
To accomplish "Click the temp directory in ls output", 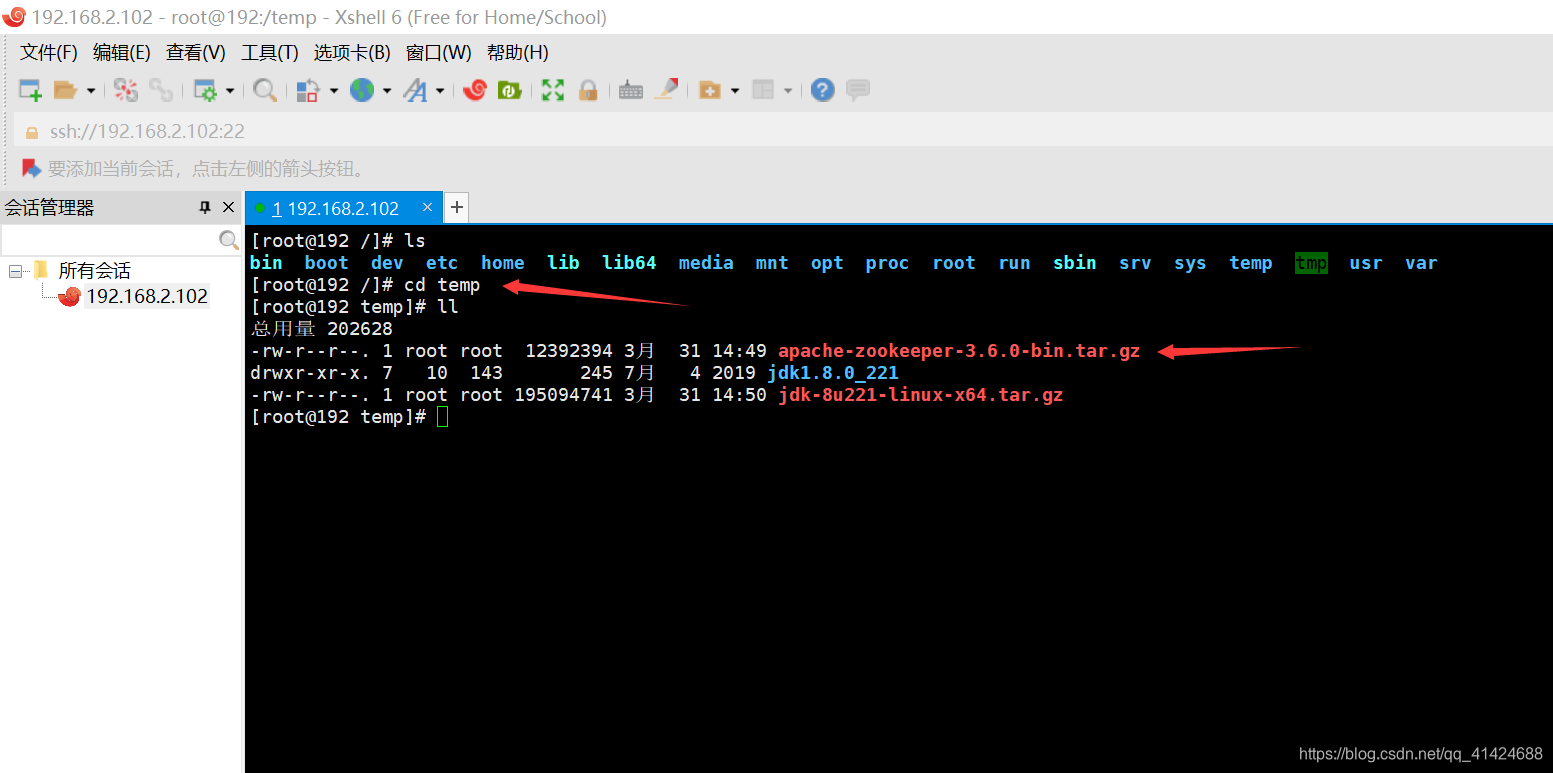I will [1251, 263].
